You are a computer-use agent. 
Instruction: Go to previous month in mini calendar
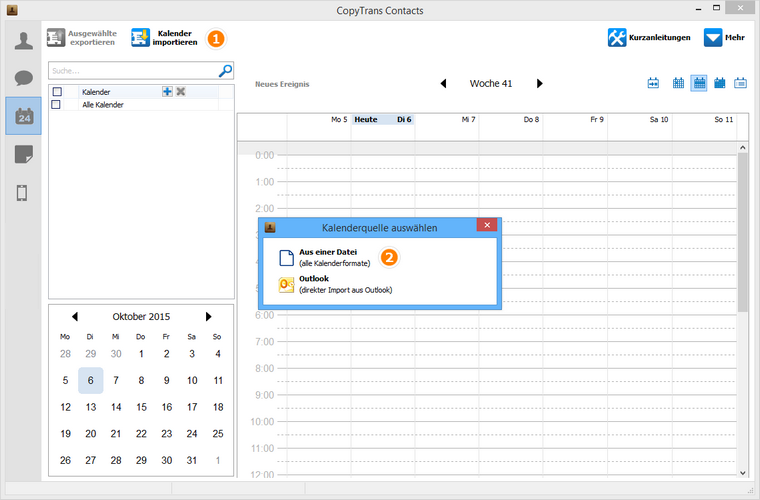coord(75,316)
